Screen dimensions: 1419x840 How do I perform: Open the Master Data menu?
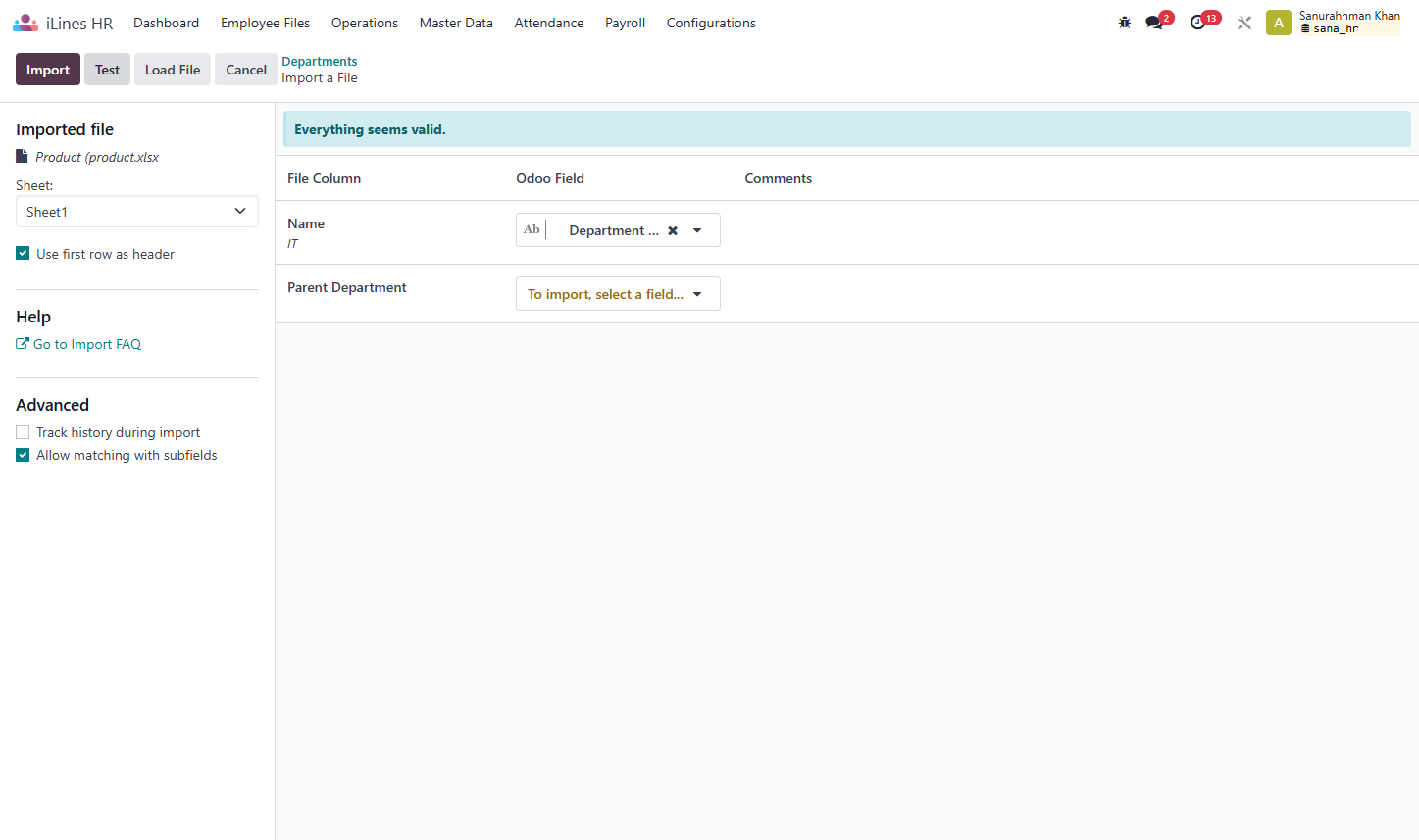456,23
